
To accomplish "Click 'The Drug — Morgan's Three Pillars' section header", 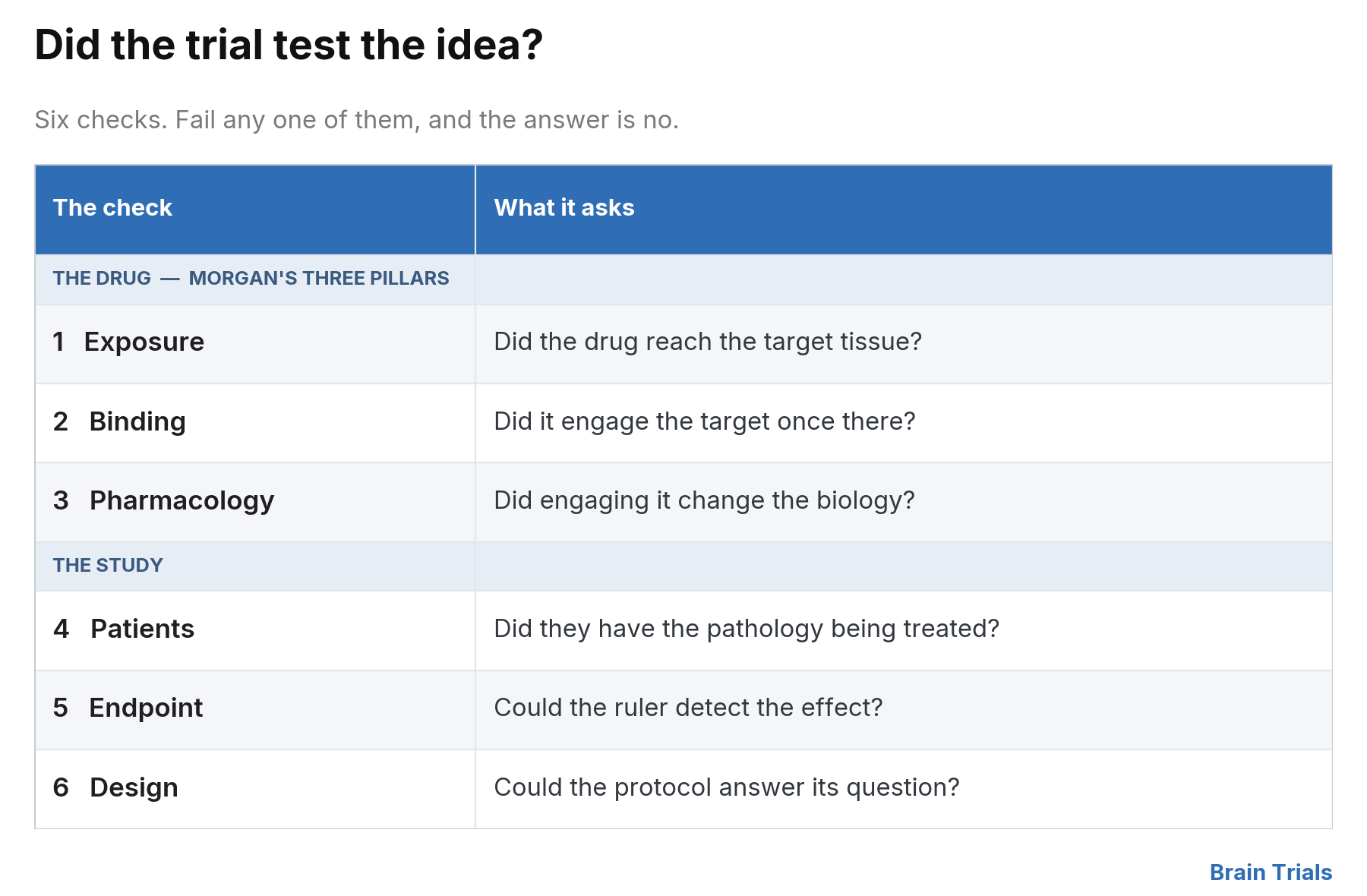I will 251,278.
